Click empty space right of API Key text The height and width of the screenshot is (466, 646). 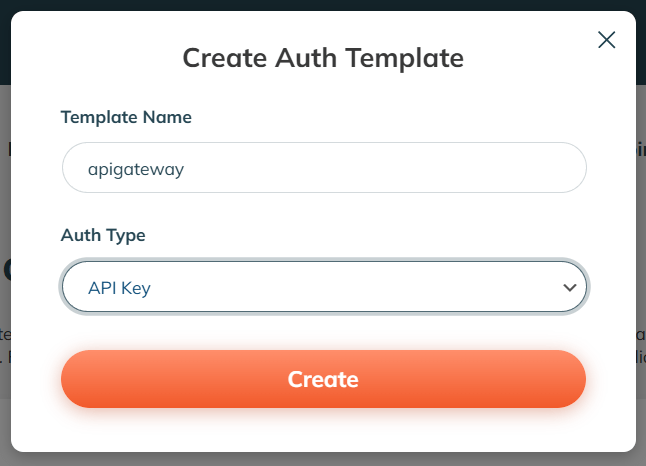point(354,287)
